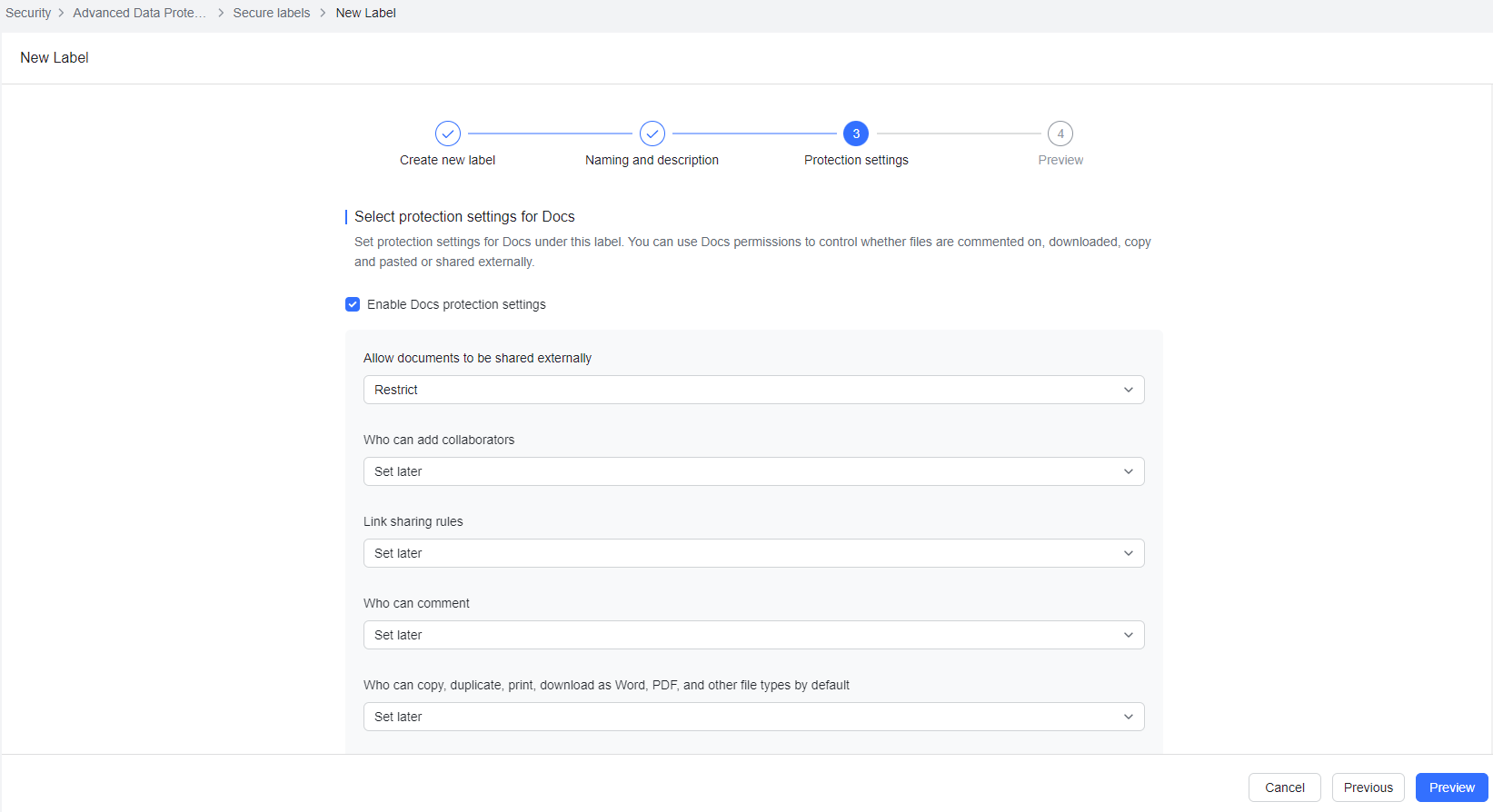Click the checkmark icon on Naming and description step

[652, 133]
